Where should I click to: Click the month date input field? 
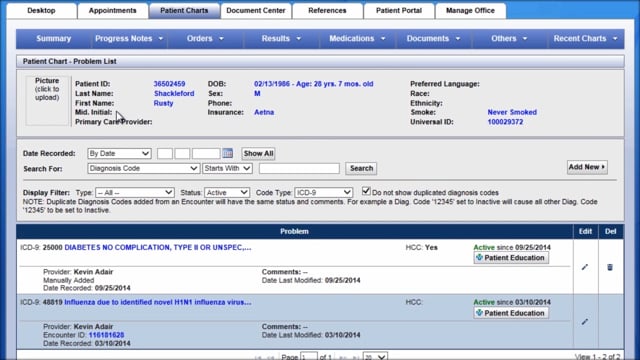point(165,153)
